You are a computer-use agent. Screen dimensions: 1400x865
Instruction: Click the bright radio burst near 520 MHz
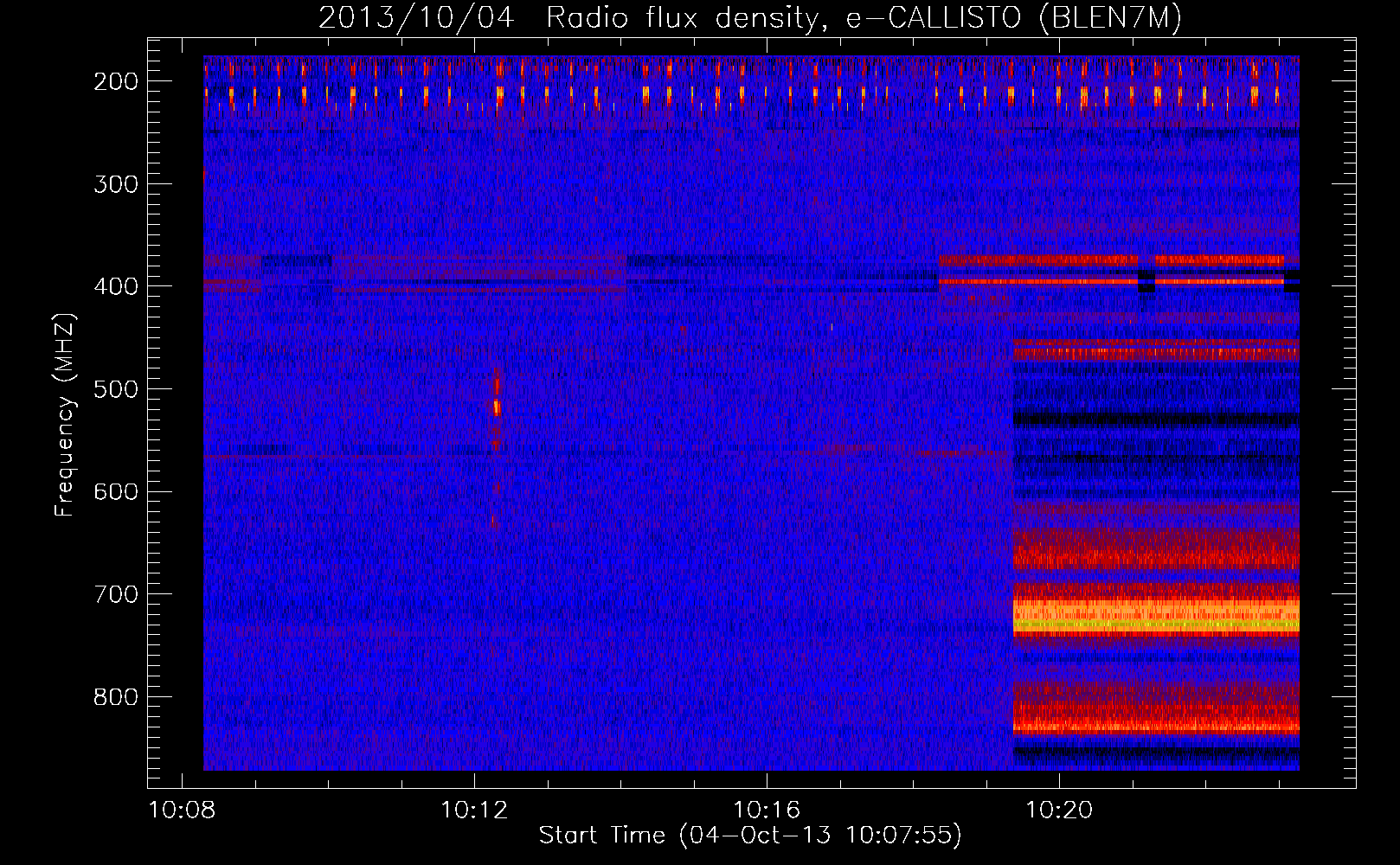497,407
